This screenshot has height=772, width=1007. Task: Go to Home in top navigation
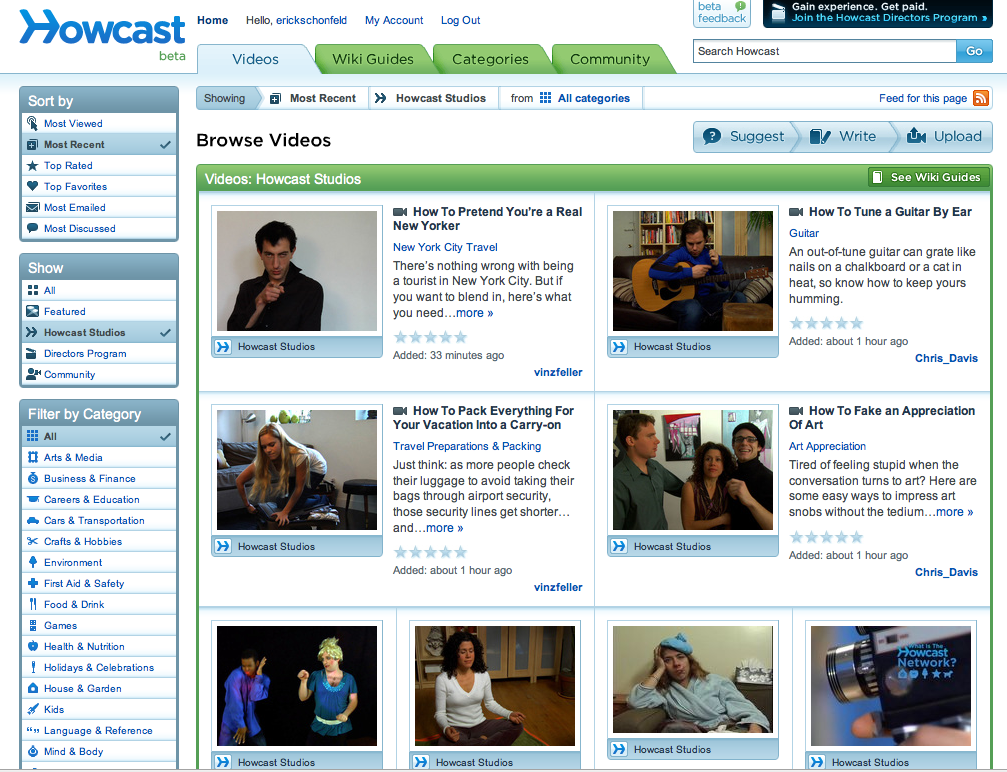(x=213, y=20)
